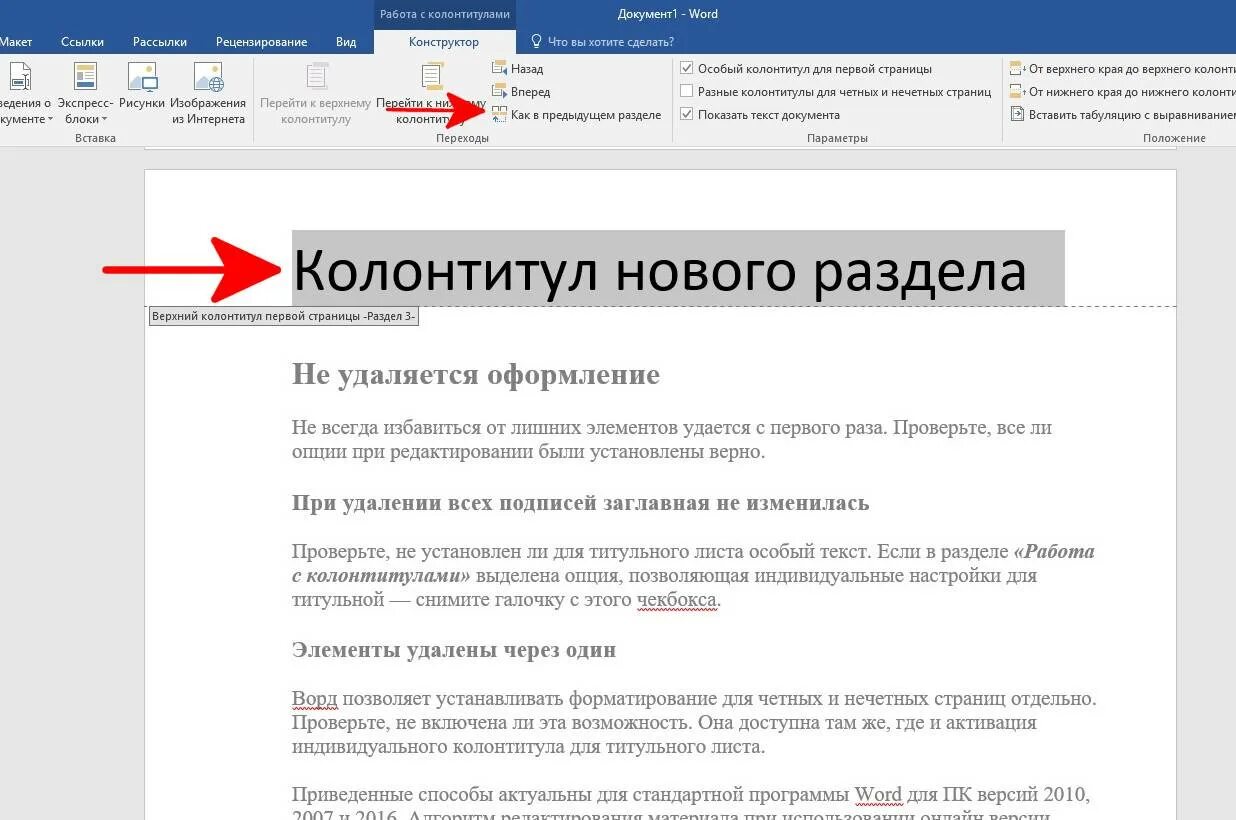Screen dimensions: 1236x820
Task: Enable Разные колонтитулы для четных и нечетных
Action: pos(686,91)
